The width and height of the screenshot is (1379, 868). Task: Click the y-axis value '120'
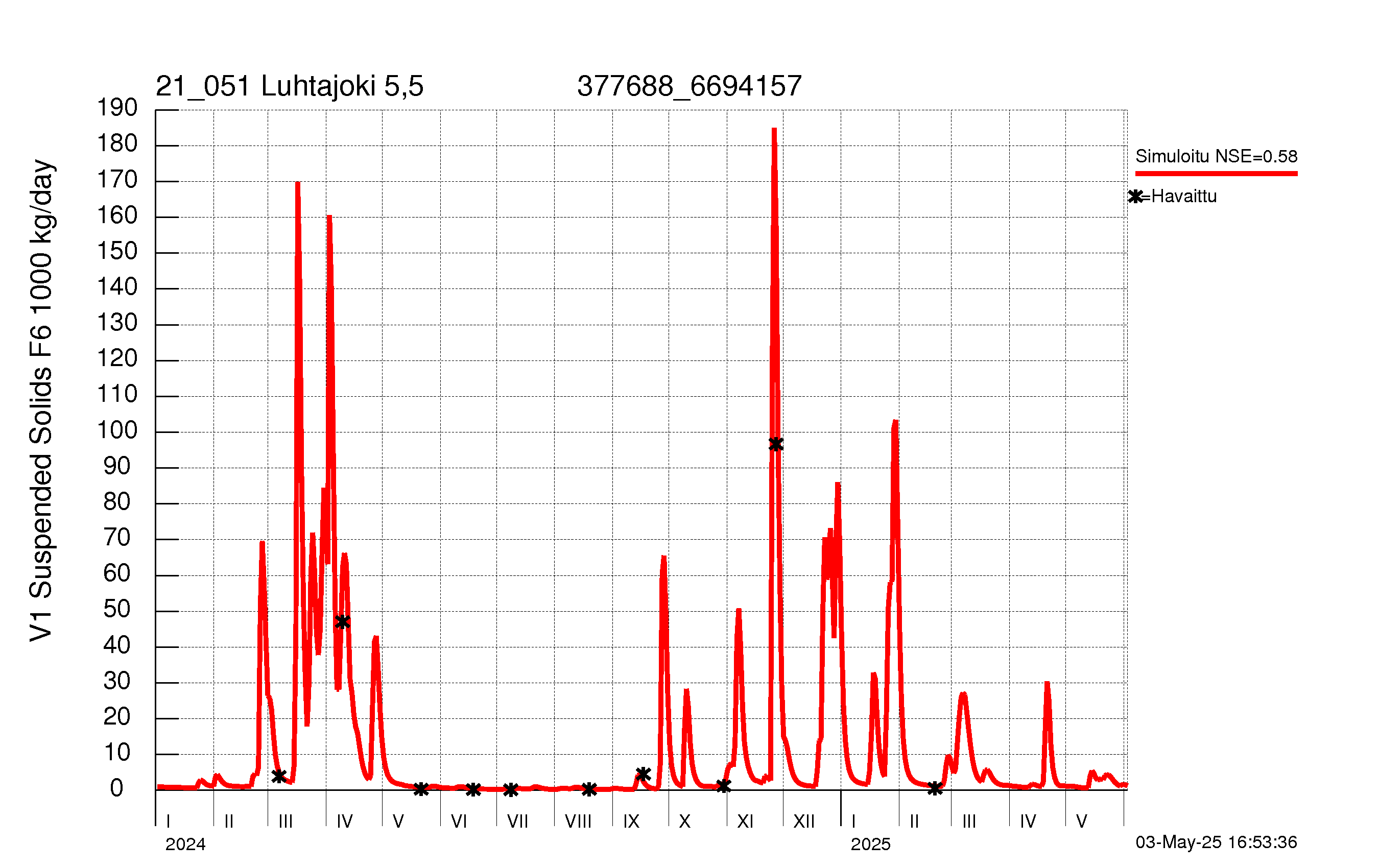tap(117, 359)
